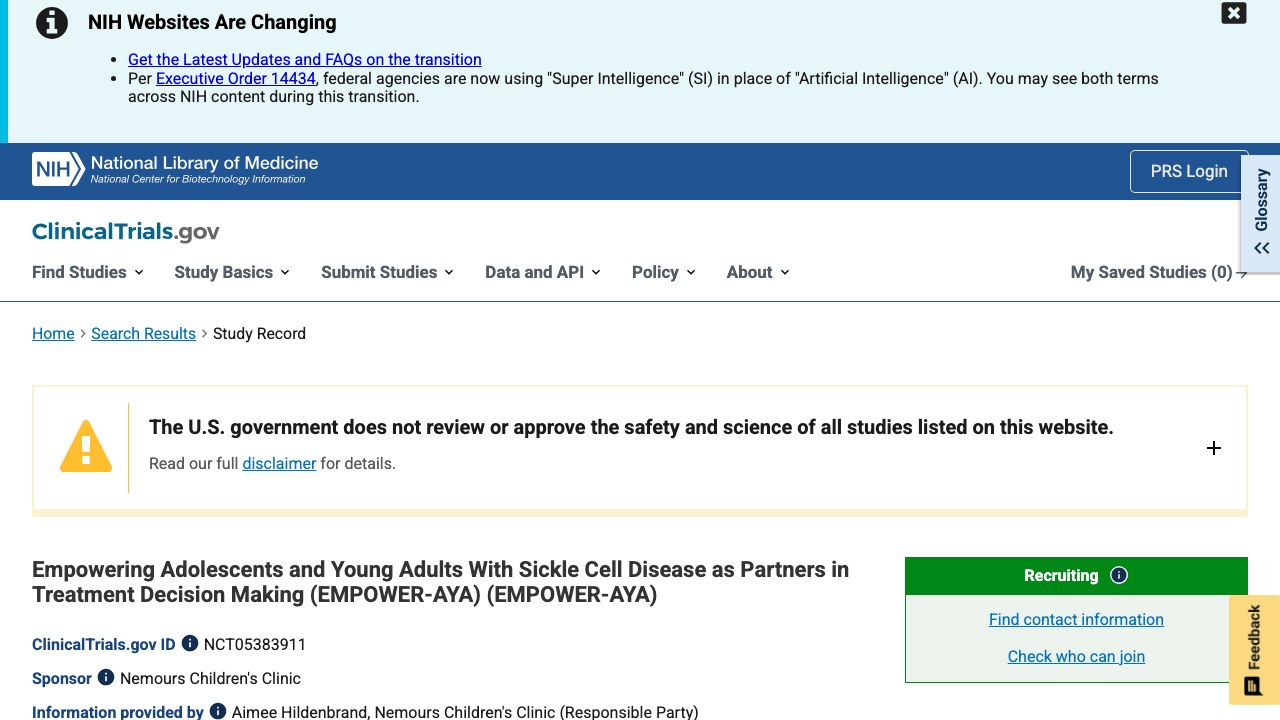Open the full disclaimer link

[279, 463]
